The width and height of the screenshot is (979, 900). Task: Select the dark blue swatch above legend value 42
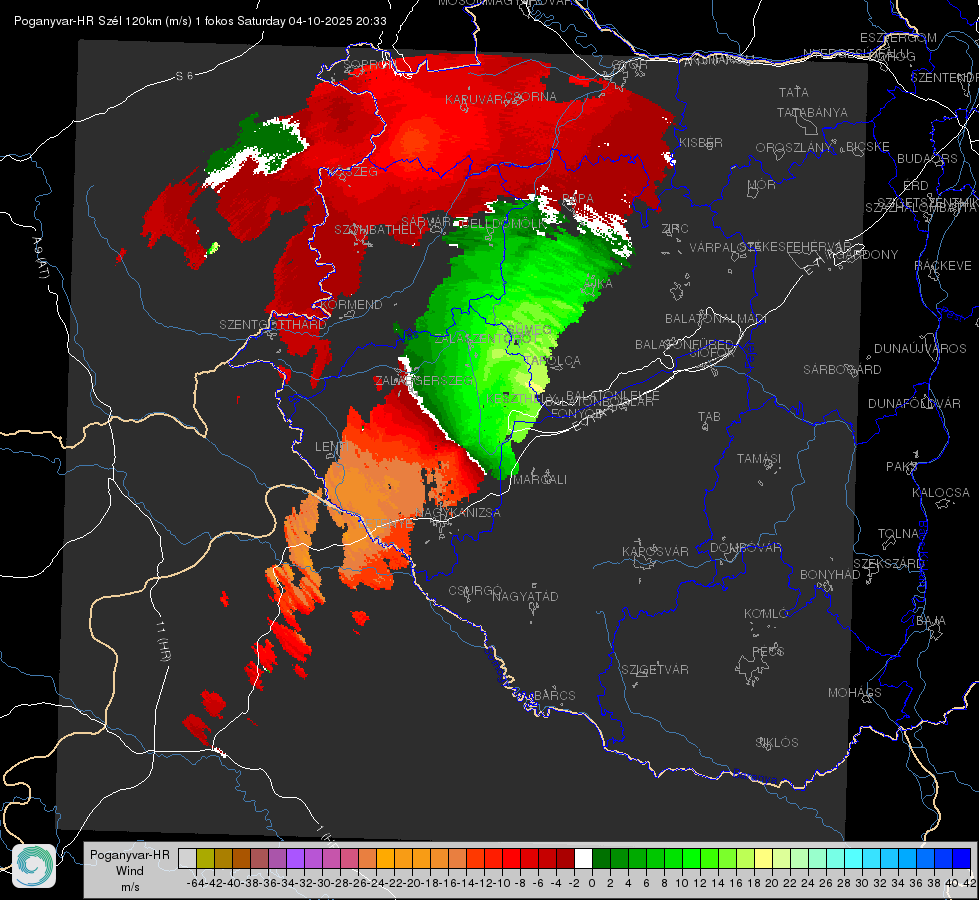coord(962,858)
